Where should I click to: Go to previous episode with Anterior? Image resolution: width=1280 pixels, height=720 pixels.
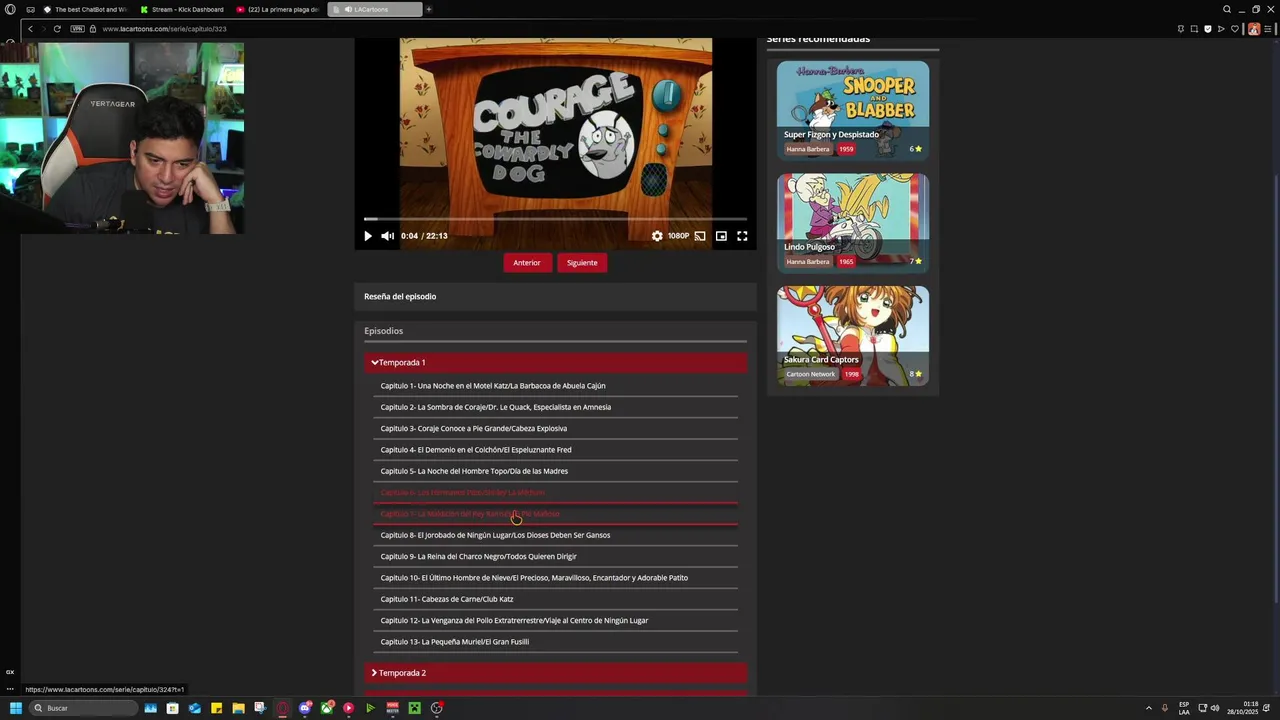pos(527,263)
